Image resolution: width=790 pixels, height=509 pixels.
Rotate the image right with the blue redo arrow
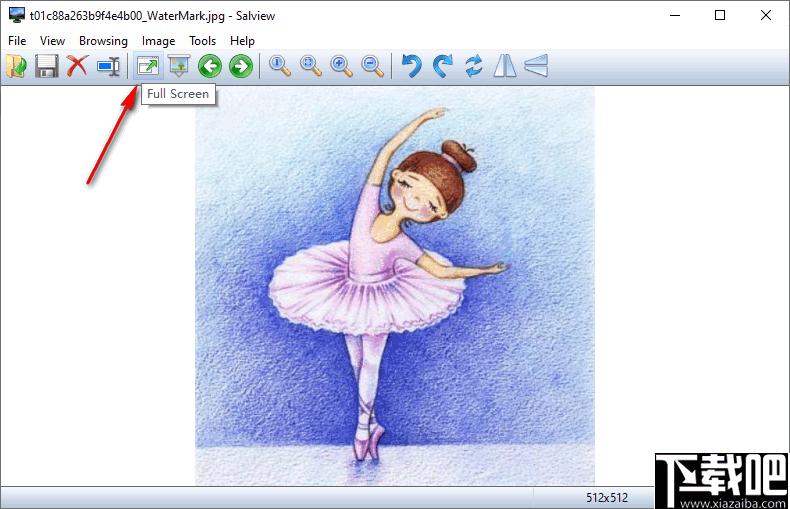442,66
